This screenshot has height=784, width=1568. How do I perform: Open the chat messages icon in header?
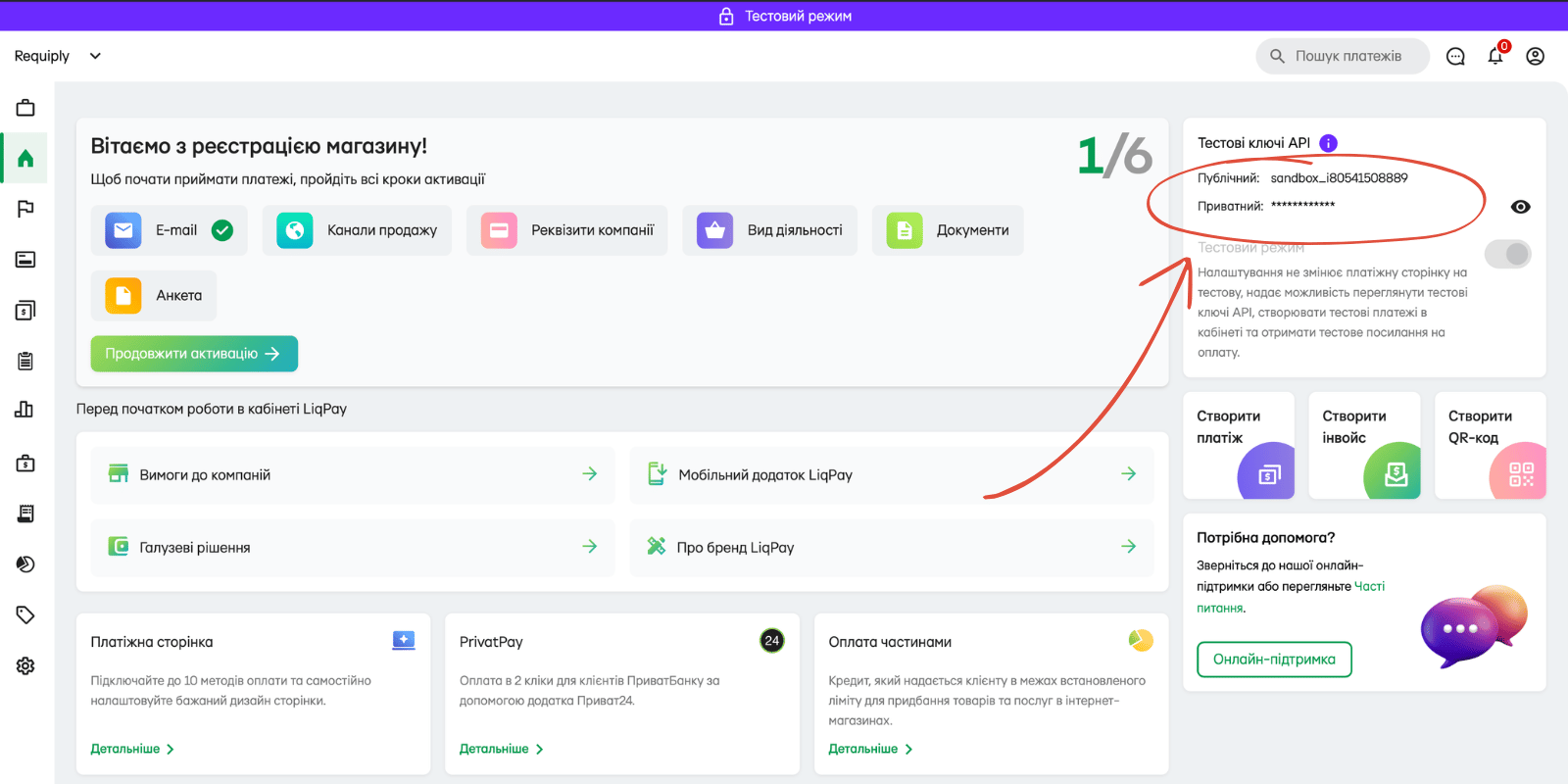[1456, 57]
